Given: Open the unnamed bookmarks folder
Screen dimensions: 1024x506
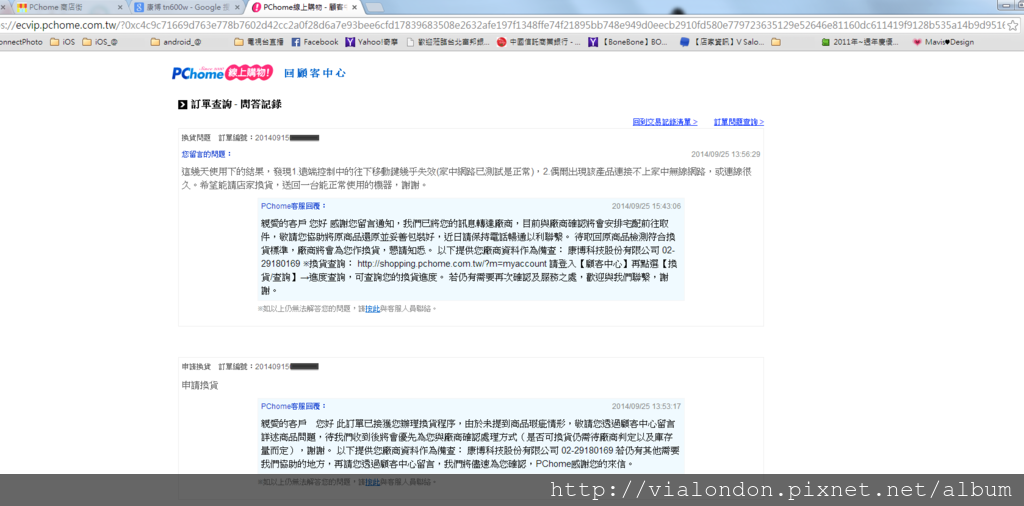Looking at the screenshot, I should pyautogui.click(x=776, y=42).
